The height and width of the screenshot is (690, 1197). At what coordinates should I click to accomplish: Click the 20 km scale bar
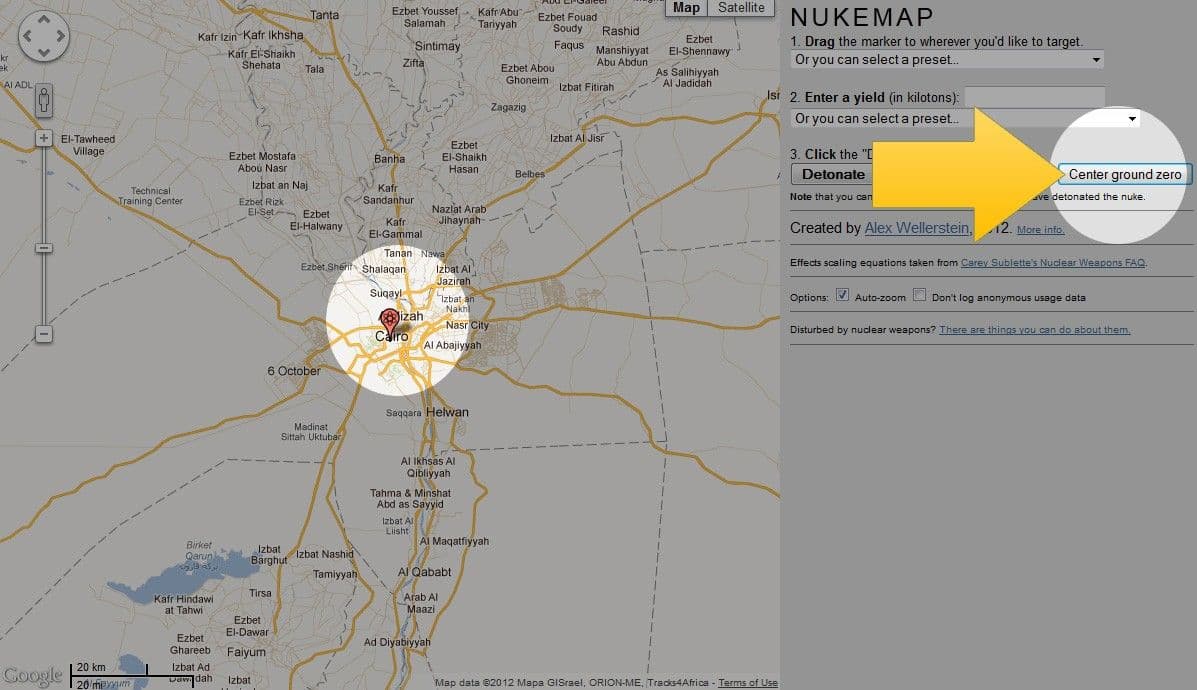(109, 670)
